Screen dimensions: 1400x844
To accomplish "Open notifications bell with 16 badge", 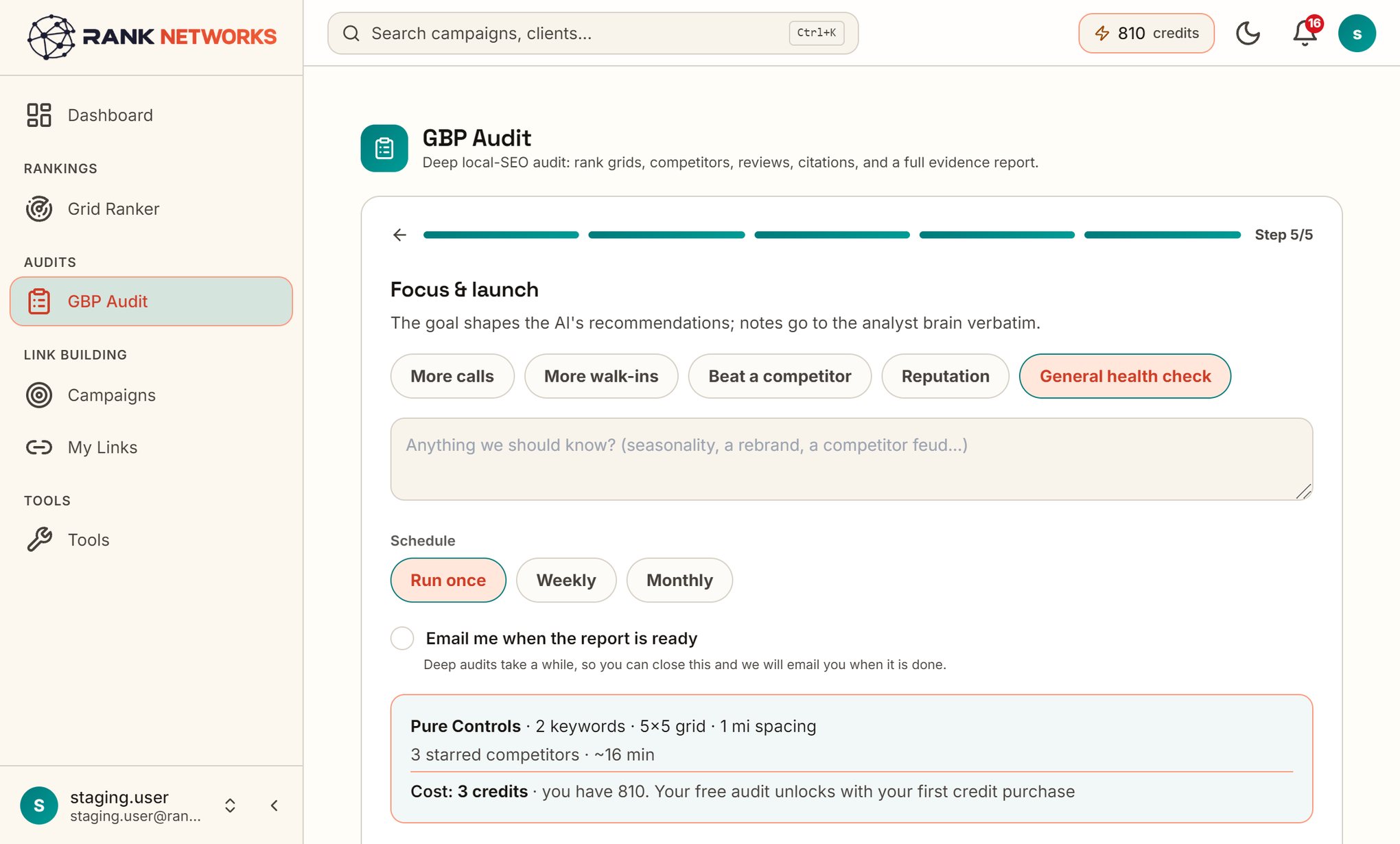I will click(x=1305, y=33).
